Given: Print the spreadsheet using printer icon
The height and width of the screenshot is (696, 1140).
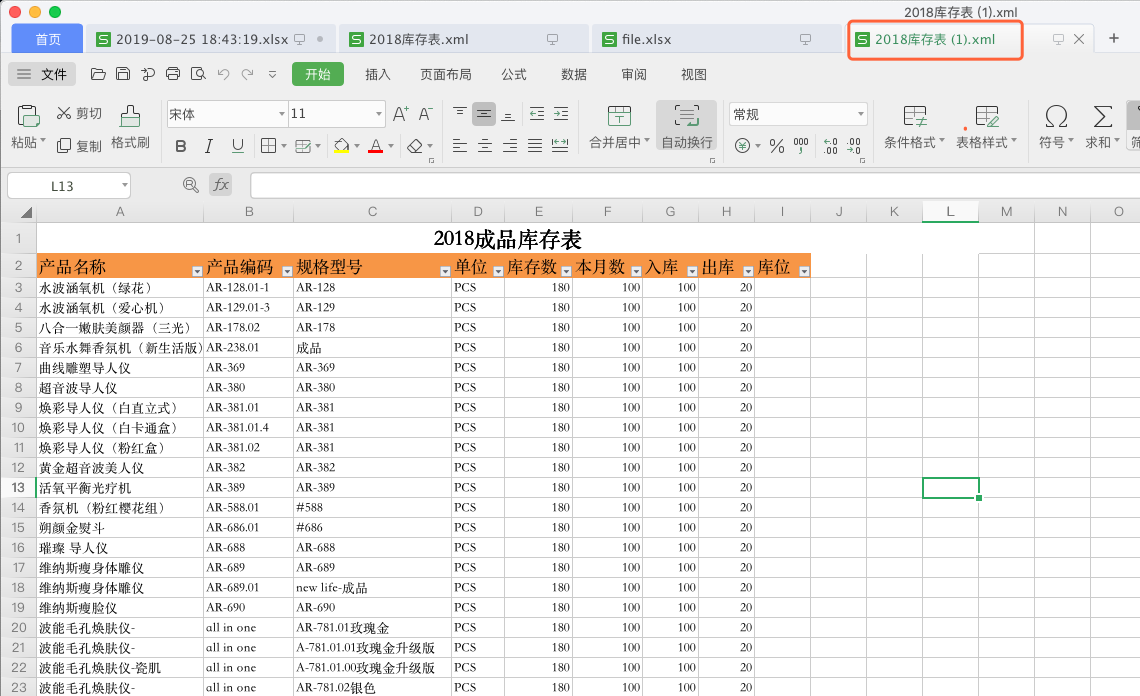Looking at the screenshot, I should (172, 74).
